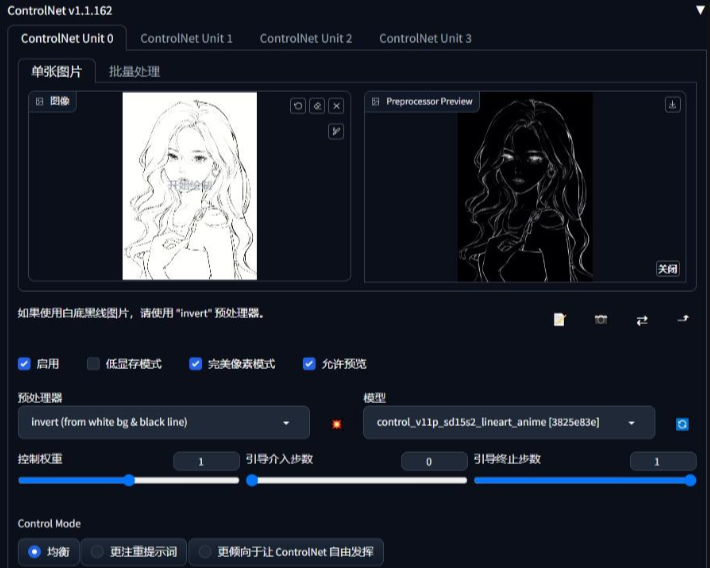Click the 关闭 close preview button
710x568 pixels.
click(667, 269)
